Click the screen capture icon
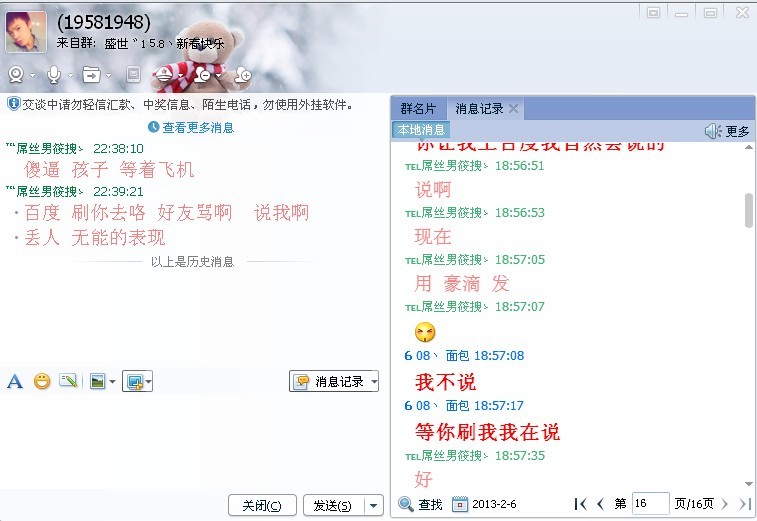Viewport: 757px width, 521px height. [134, 381]
